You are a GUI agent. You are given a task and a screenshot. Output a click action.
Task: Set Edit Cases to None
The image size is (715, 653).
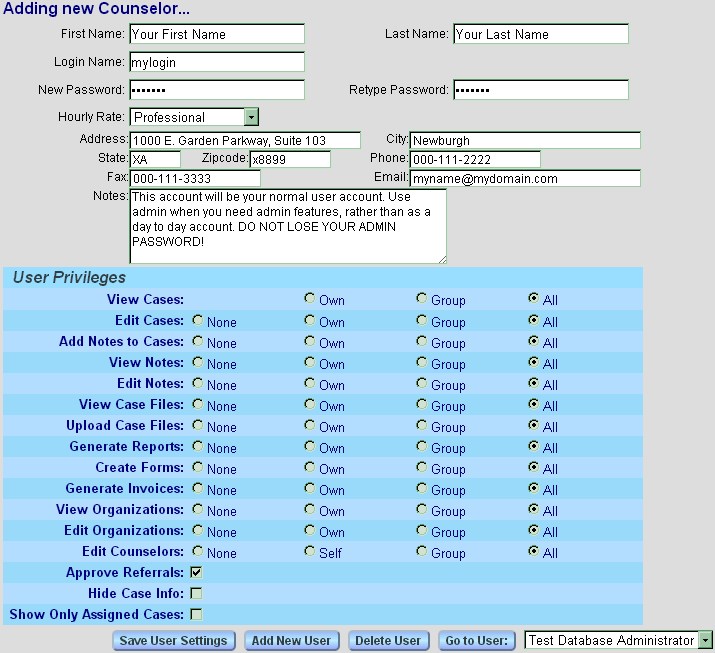coord(198,321)
